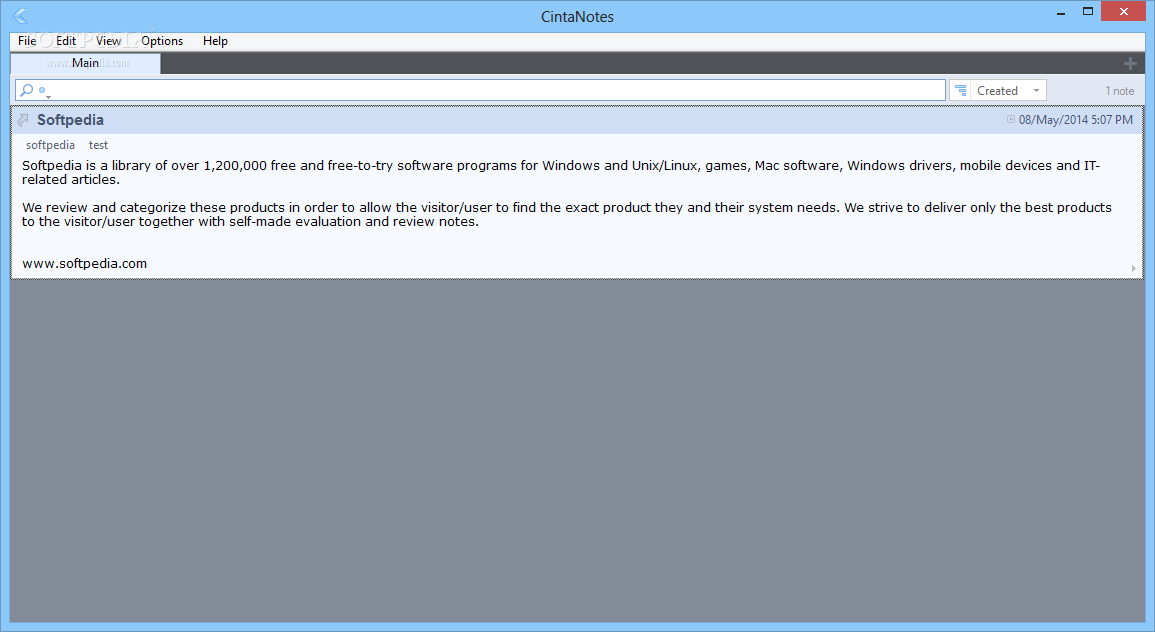Click the paragraph starting 'We review and categorize'
This screenshot has height=632, width=1155.
(x=566, y=214)
